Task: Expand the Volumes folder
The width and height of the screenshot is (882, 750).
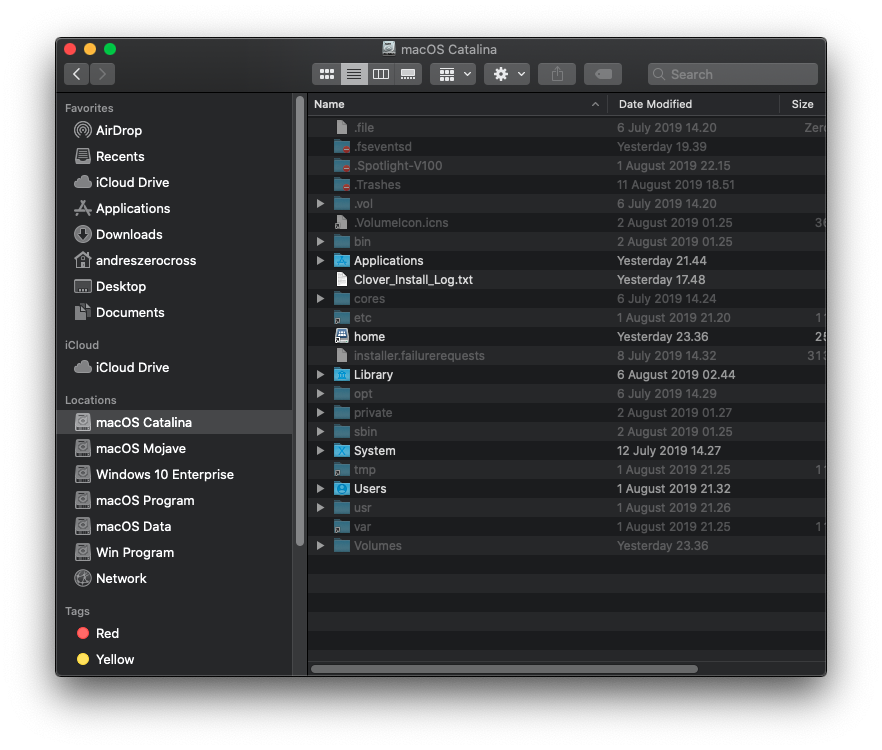Action: pyautogui.click(x=320, y=546)
